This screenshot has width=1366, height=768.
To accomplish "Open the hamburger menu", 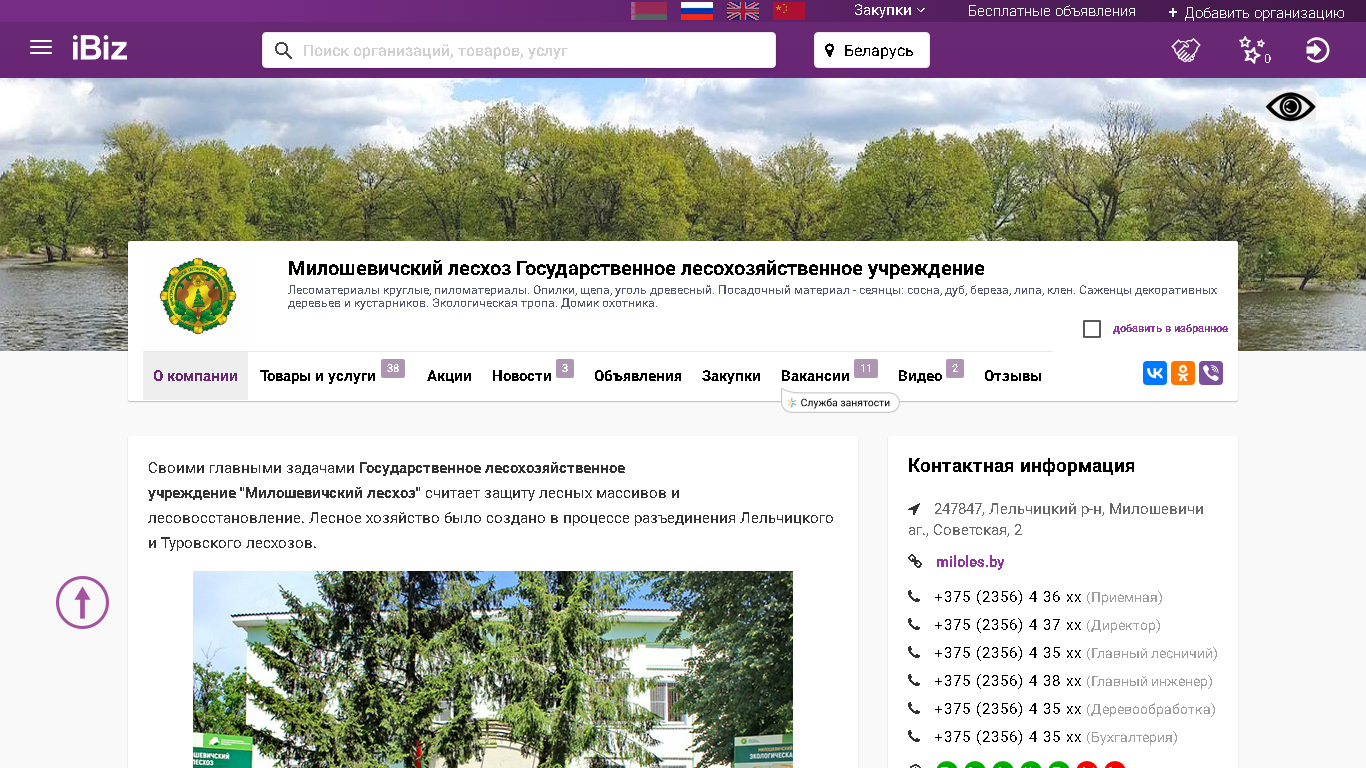I will point(41,48).
